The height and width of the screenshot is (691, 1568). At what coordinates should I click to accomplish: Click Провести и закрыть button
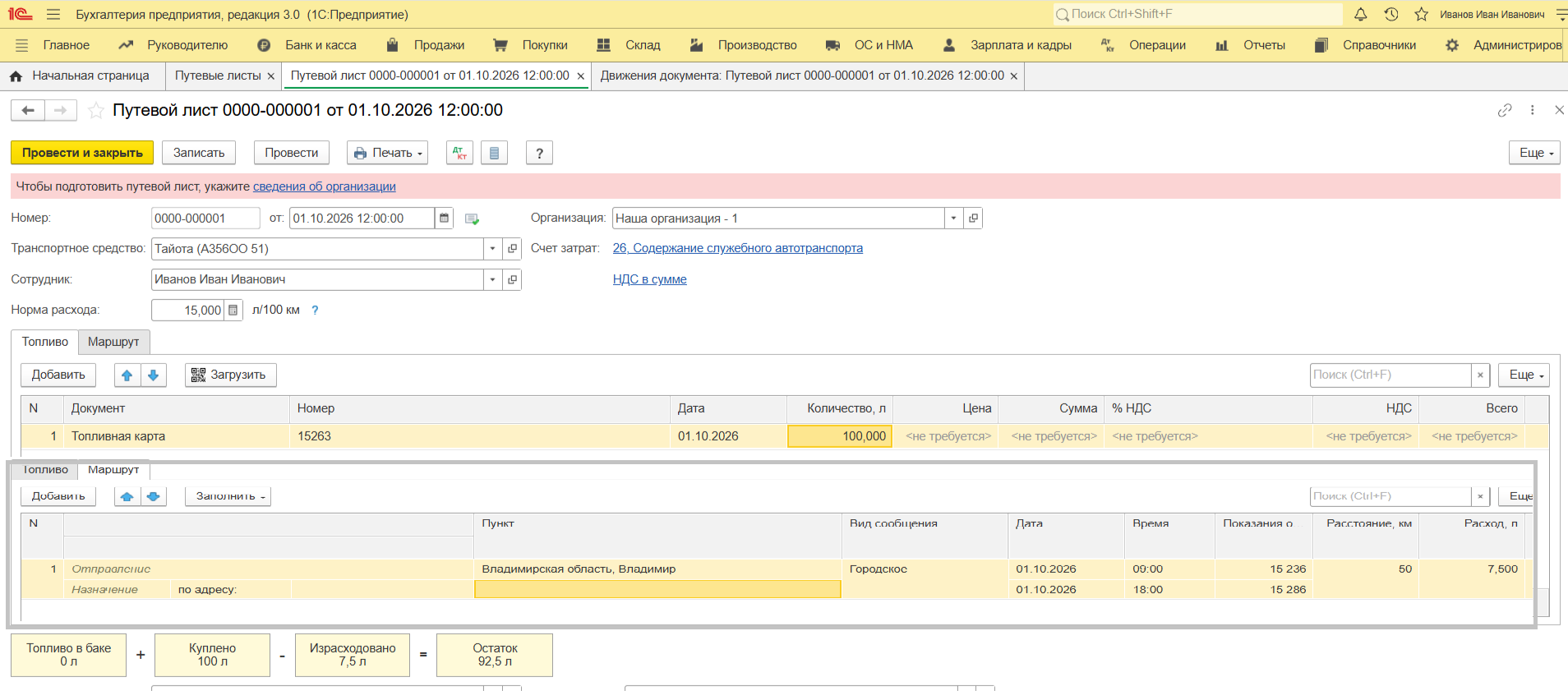82,153
